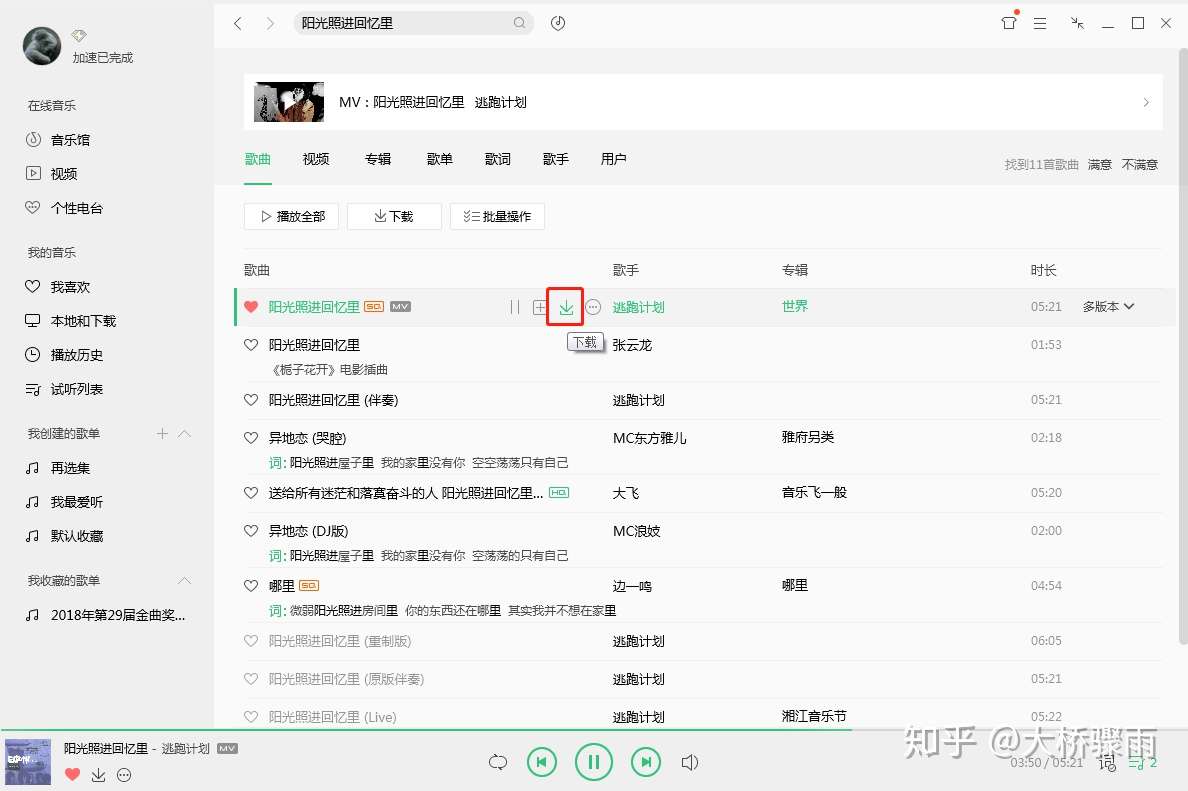The width and height of the screenshot is (1188, 791).
Task: Click the green playback progress bar
Action: pyautogui.click(x=426, y=730)
